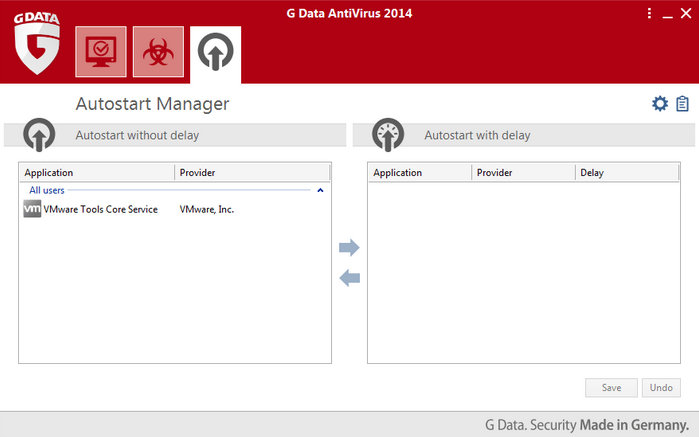Click the Autostart without delay heading
This screenshot has height=437, width=699.
point(137,135)
